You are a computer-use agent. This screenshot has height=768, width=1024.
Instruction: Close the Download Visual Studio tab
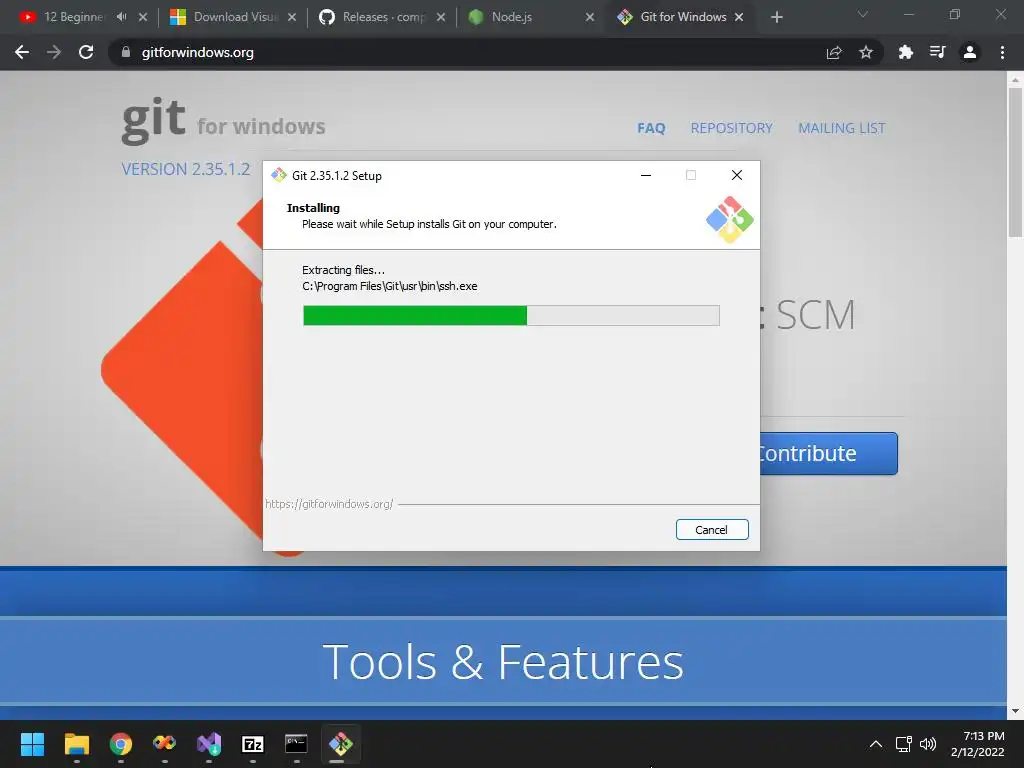[x=292, y=17]
